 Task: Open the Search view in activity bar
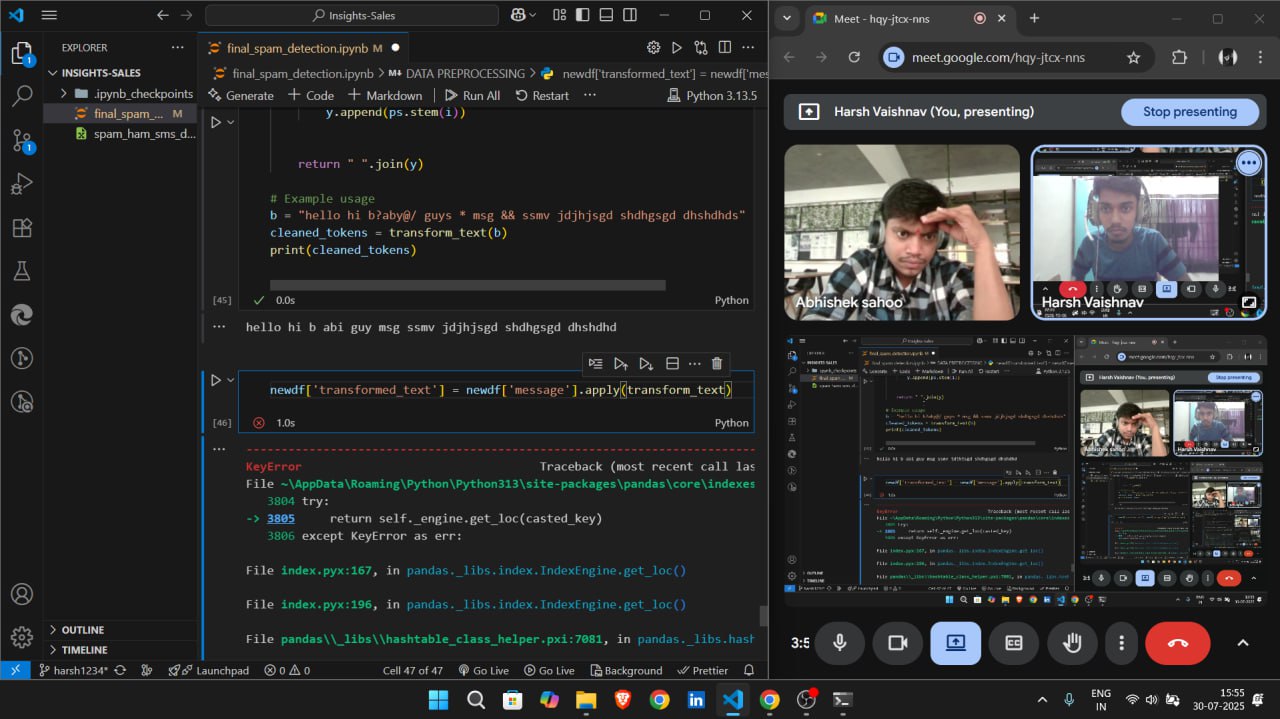click(x=22, y=97)
